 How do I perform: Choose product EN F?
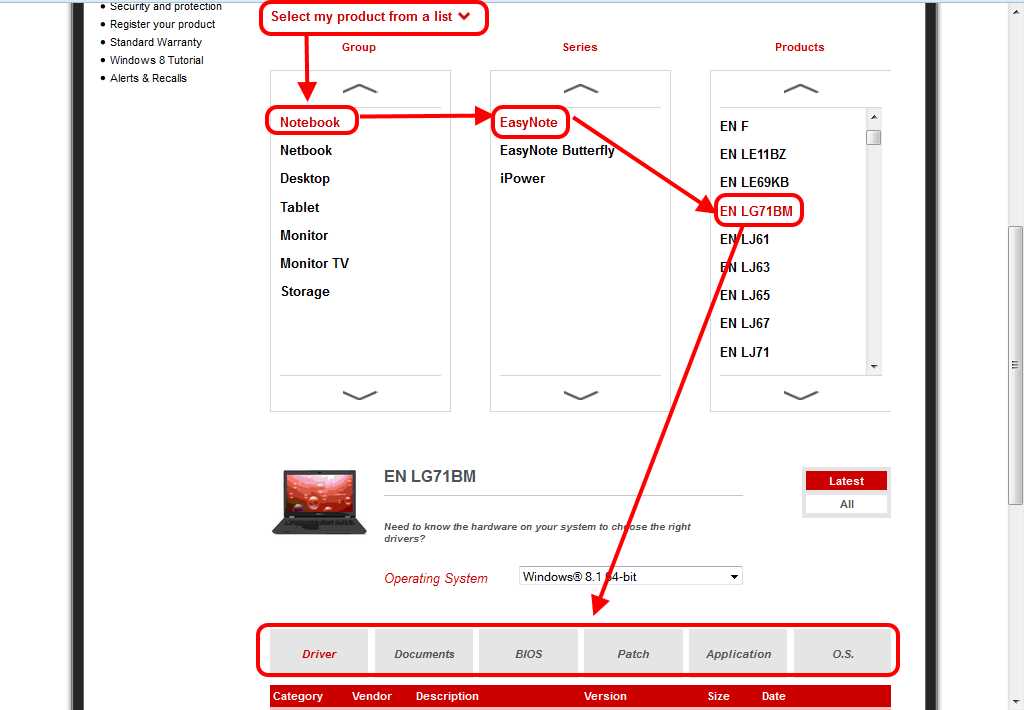734,126
